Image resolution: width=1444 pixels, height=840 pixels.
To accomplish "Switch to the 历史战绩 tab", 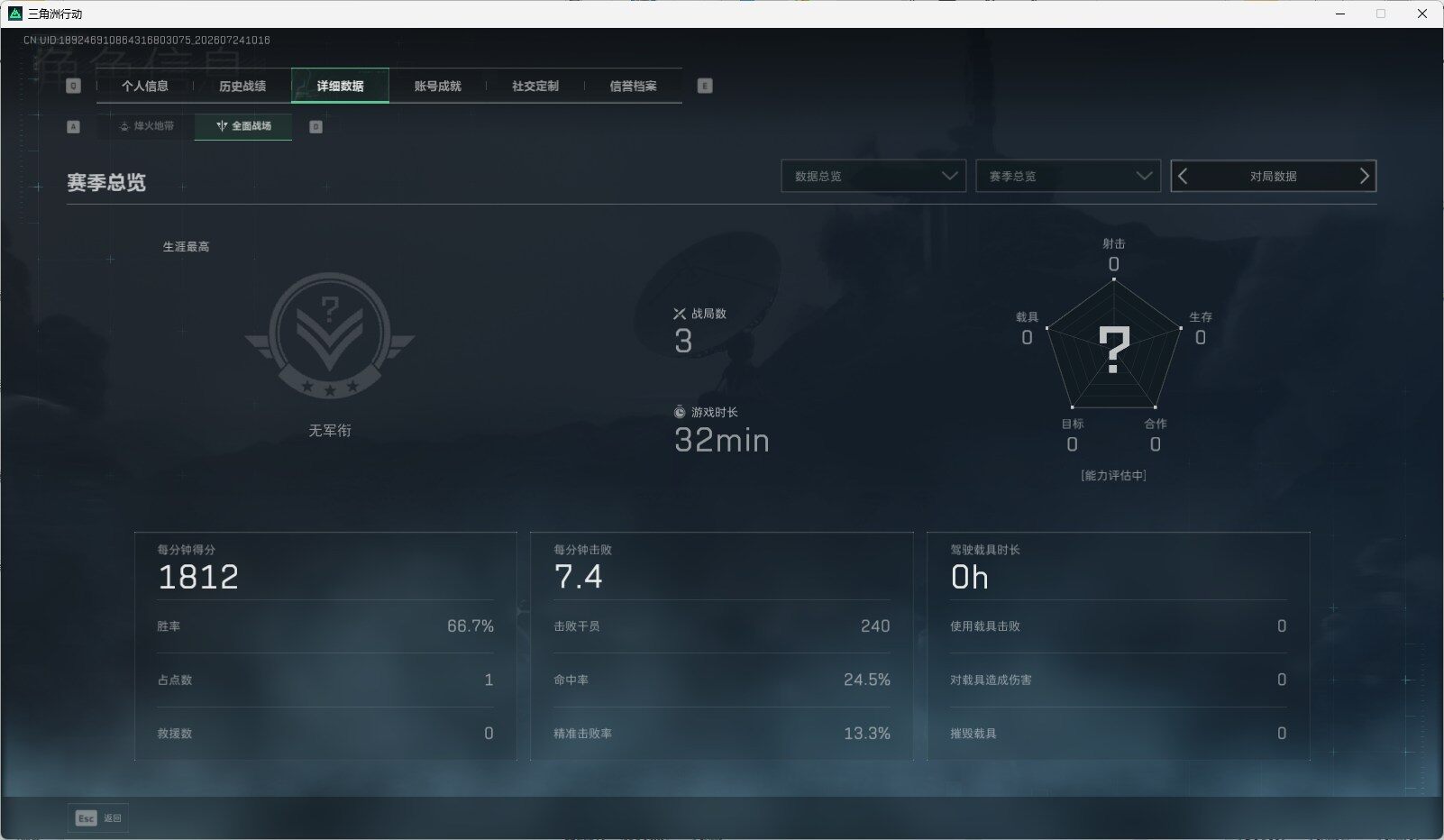I will point(242,86).
